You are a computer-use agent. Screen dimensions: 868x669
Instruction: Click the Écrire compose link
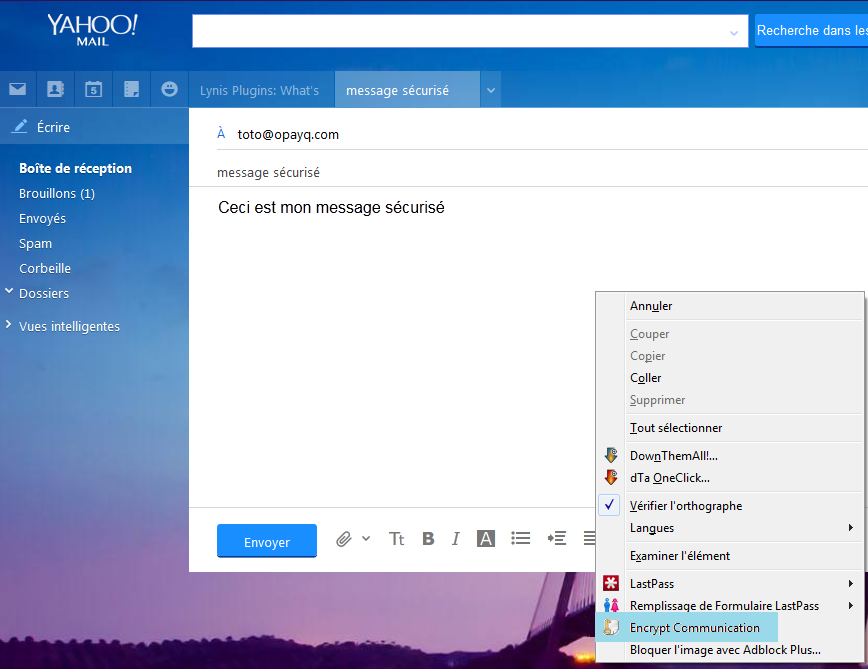point(54,127)
